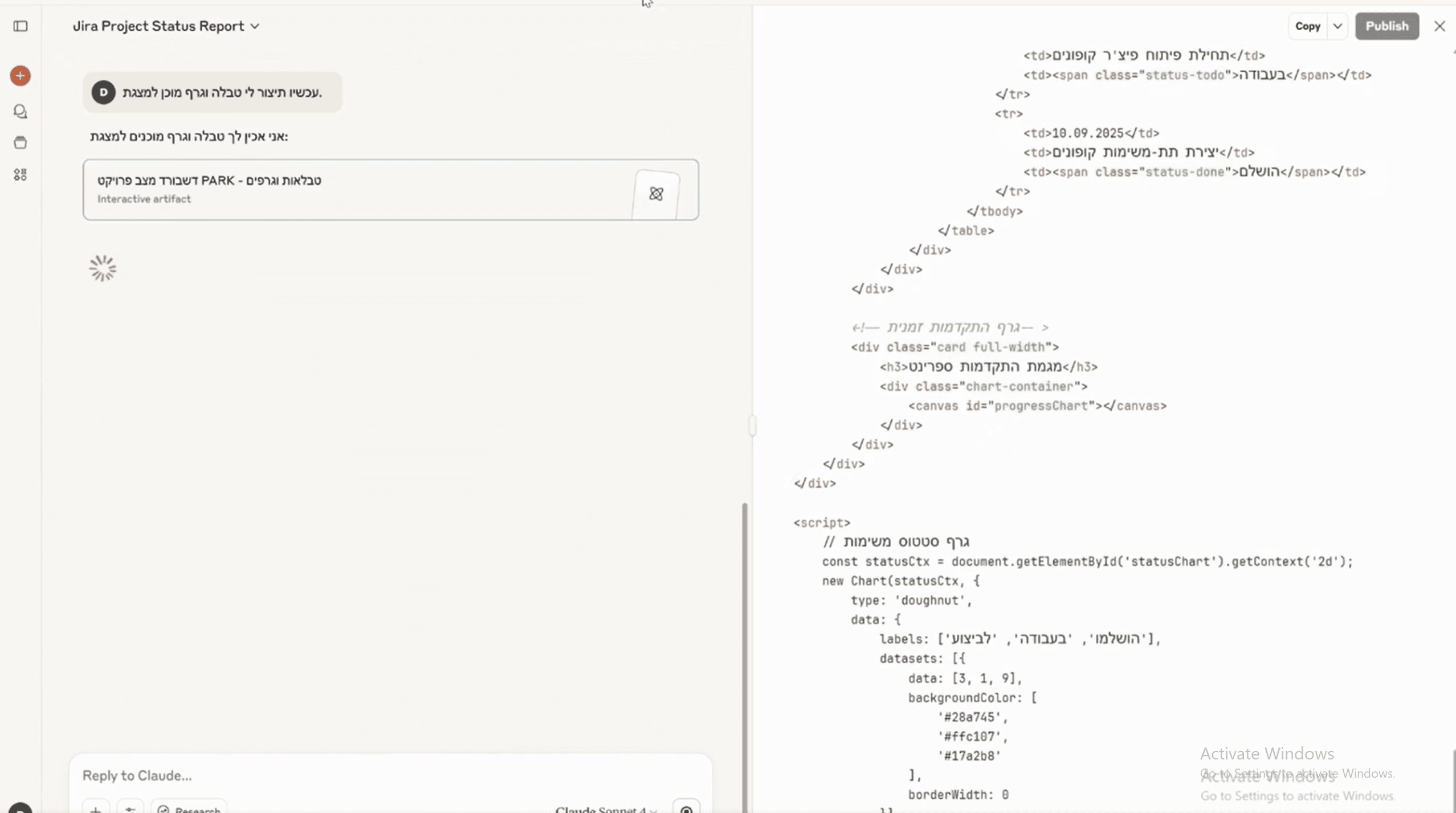Open the search and tools settings icon

[130, 808]
